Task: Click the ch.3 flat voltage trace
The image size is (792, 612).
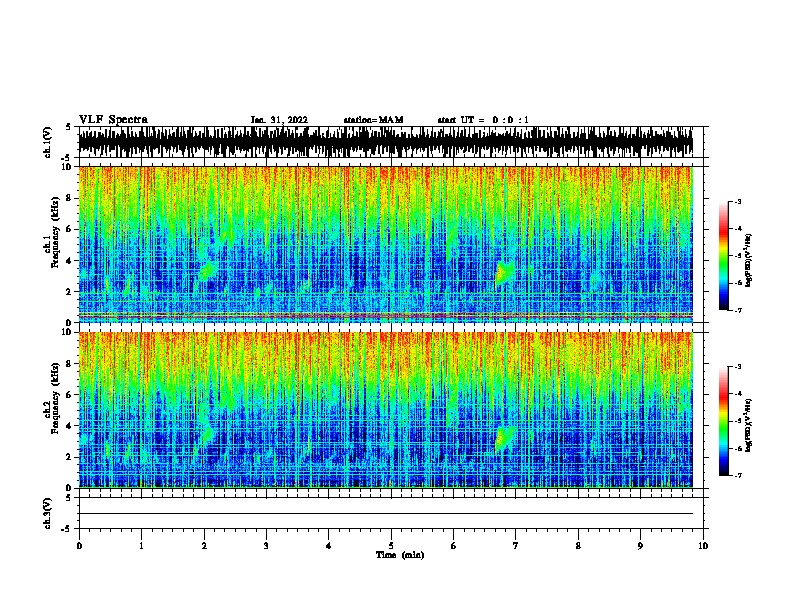Action: 385,514
